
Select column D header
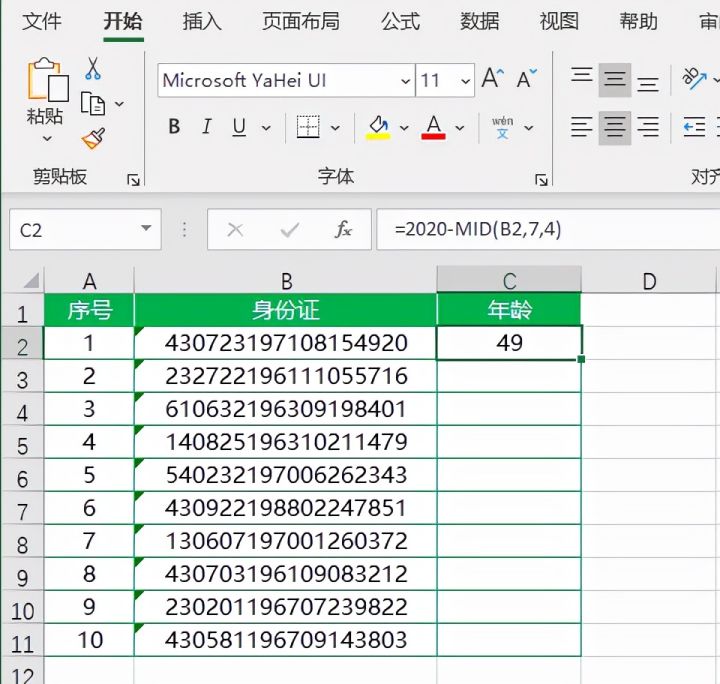click(x=649, y=281)
